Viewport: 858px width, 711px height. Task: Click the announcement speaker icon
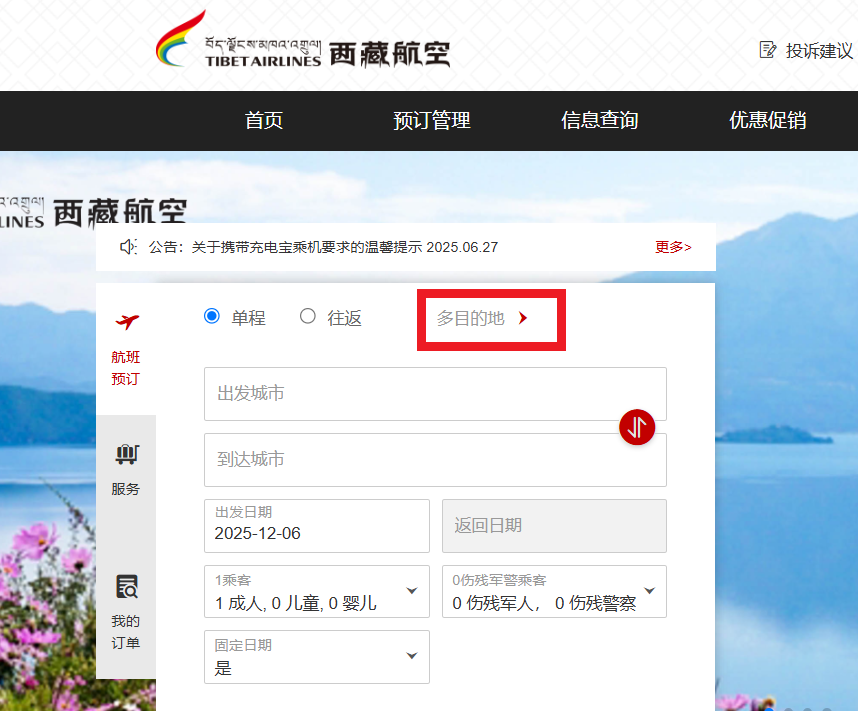coord(125,246)
